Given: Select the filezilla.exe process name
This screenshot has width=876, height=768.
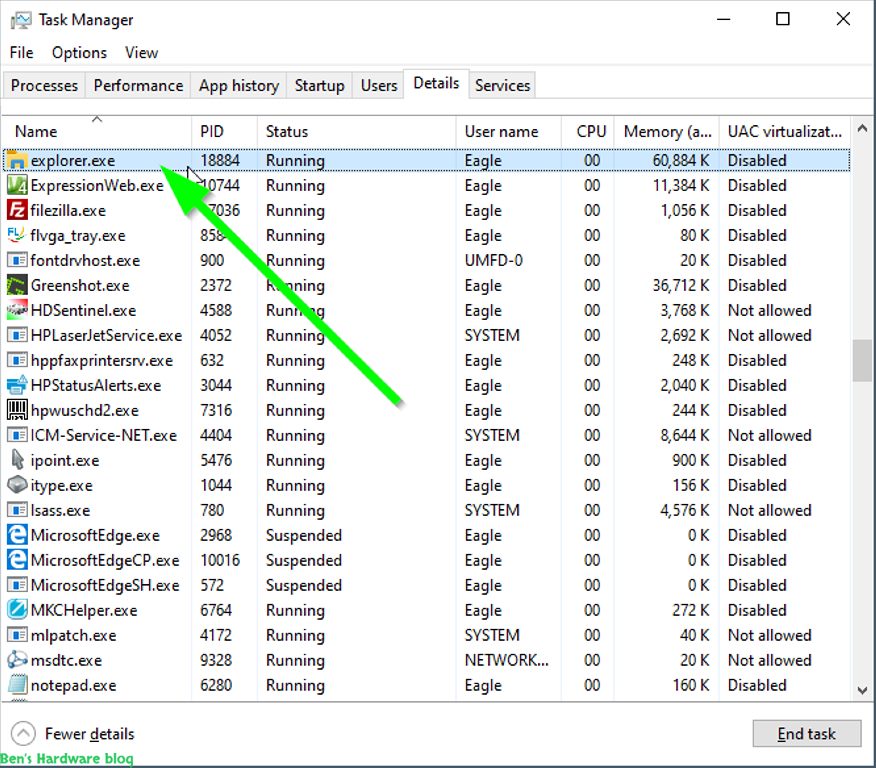Looking at the screenshot, I should click(x=68, y=211).
